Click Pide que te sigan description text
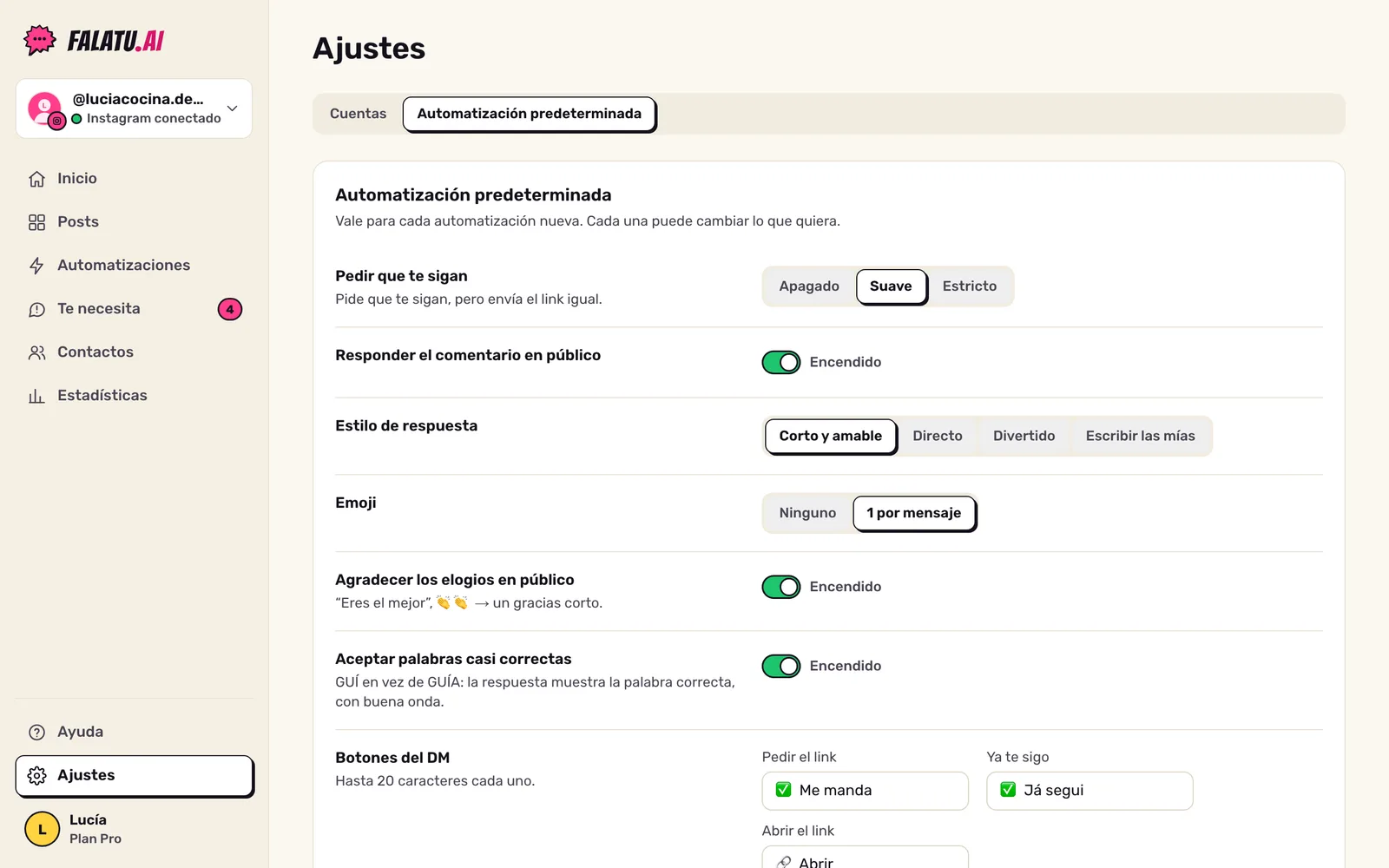 [x=469, y=299]
